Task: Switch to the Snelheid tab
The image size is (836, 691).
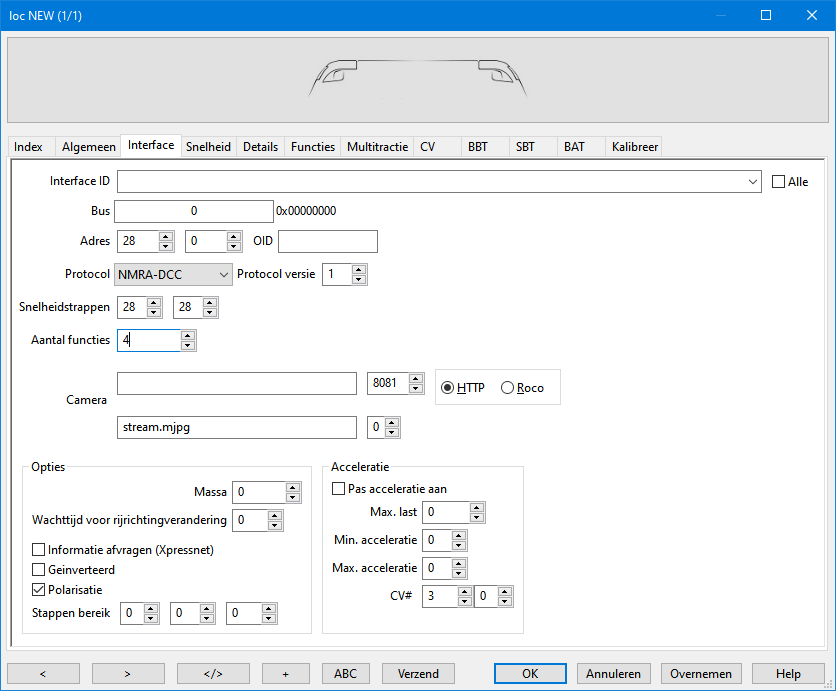Action: (208, 147)
